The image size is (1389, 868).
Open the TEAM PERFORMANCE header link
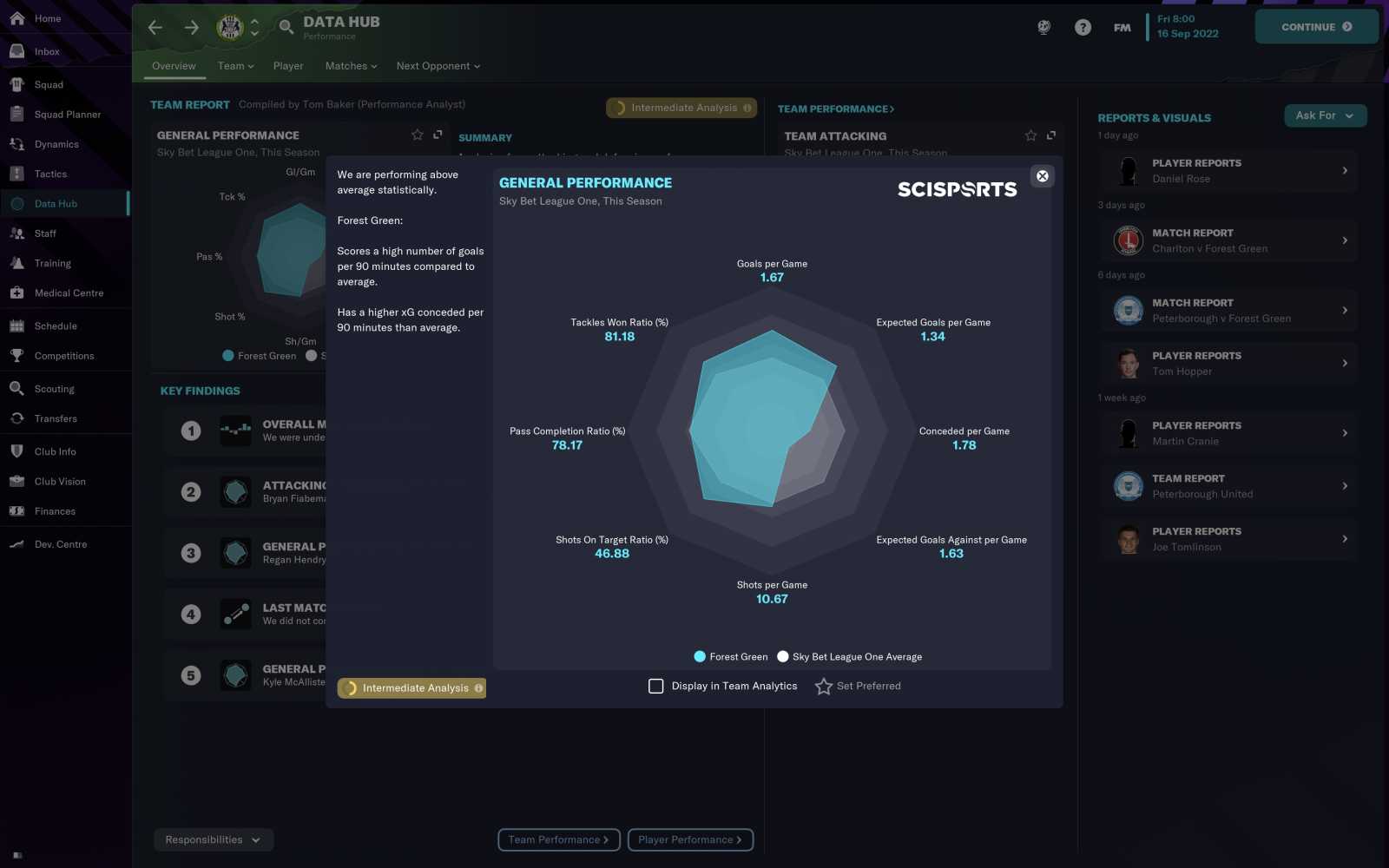(x=835, y=108)
